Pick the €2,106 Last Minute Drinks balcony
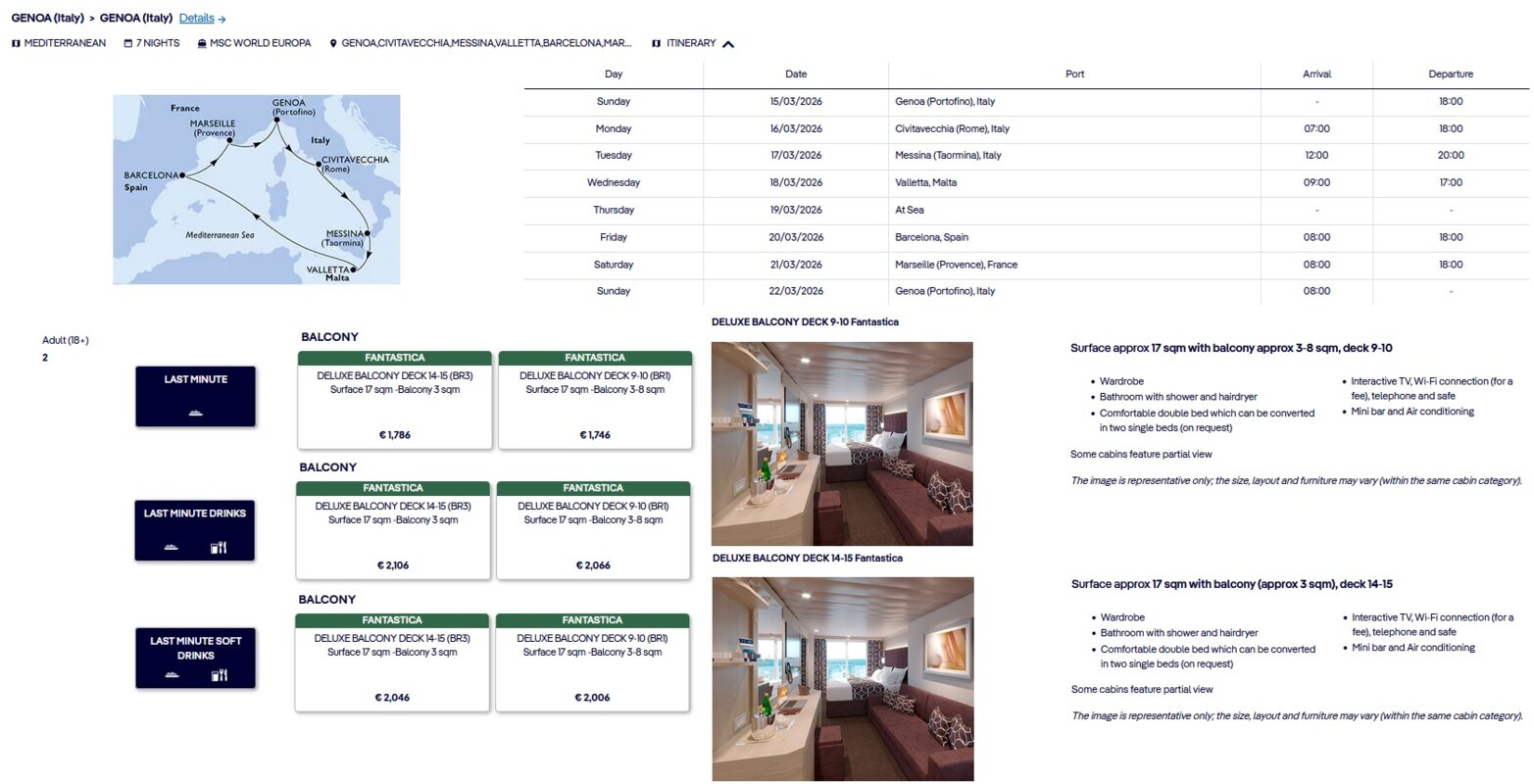The width and height of the screenshot is (1534, 784). pyautogui.click(x=392, y=530)
